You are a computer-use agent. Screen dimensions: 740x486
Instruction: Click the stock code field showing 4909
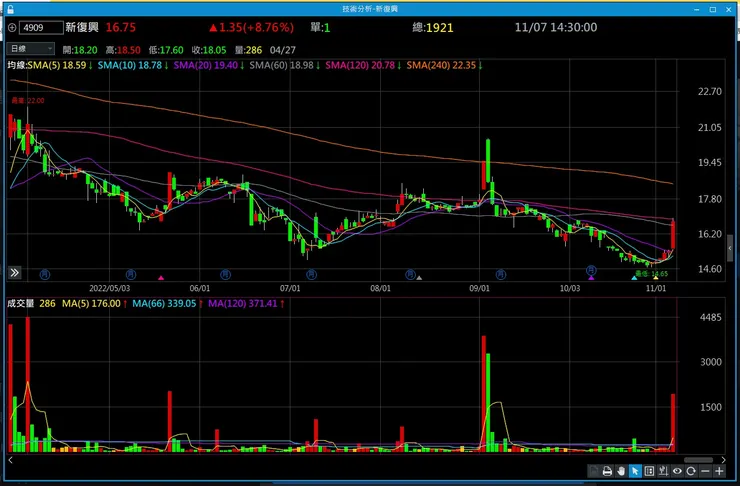41,28
